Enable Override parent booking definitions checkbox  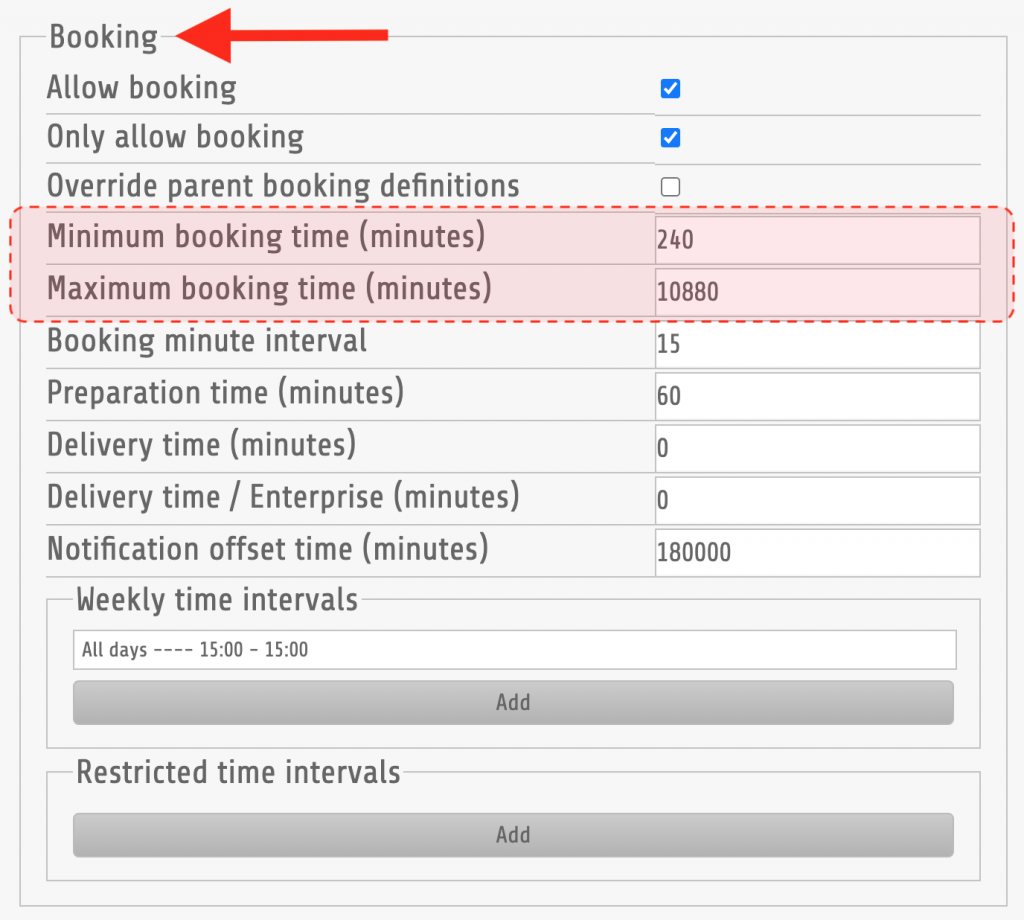tap(670, 187)
